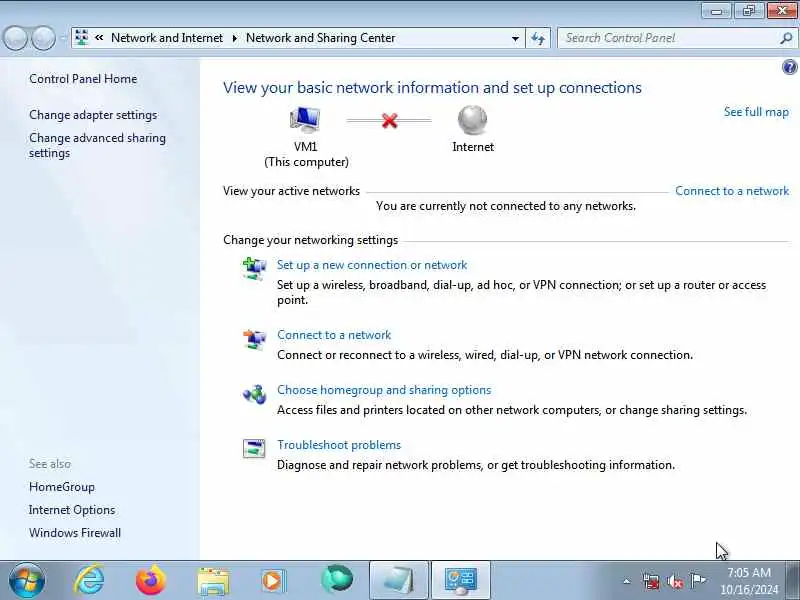Image resolution: width=800 pixels, height=600 pixels.
Task: Open Internet Options under See also
Action: (72, 510)
